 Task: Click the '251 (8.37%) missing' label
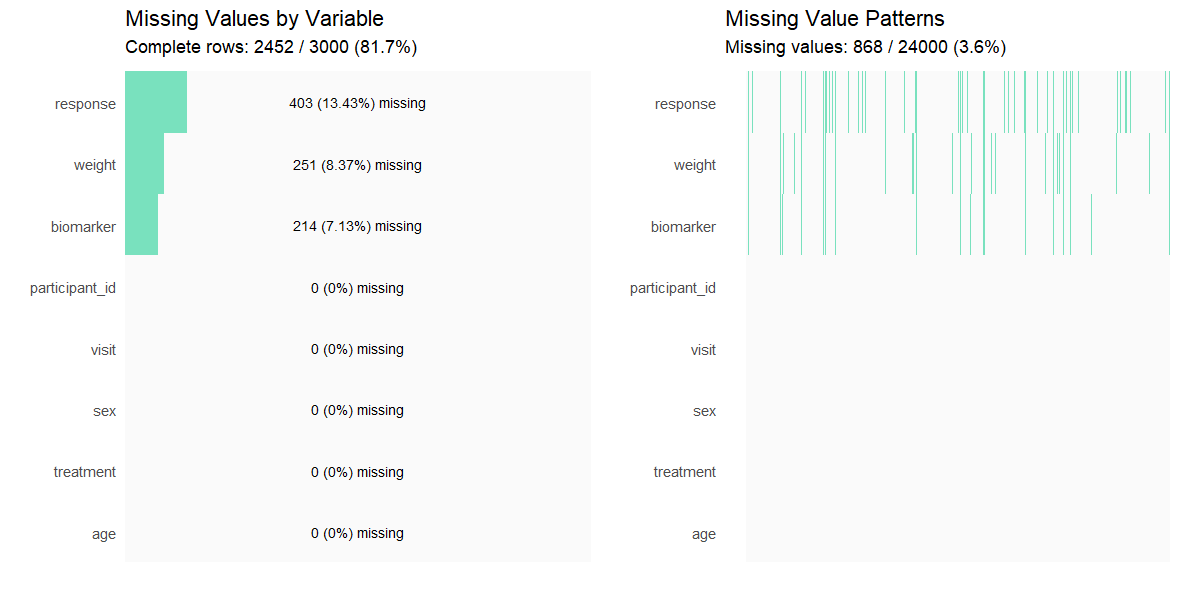(357, 165)
